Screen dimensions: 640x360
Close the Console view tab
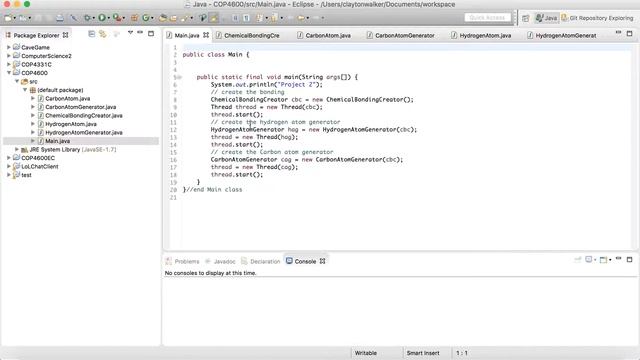click(322, 261)
